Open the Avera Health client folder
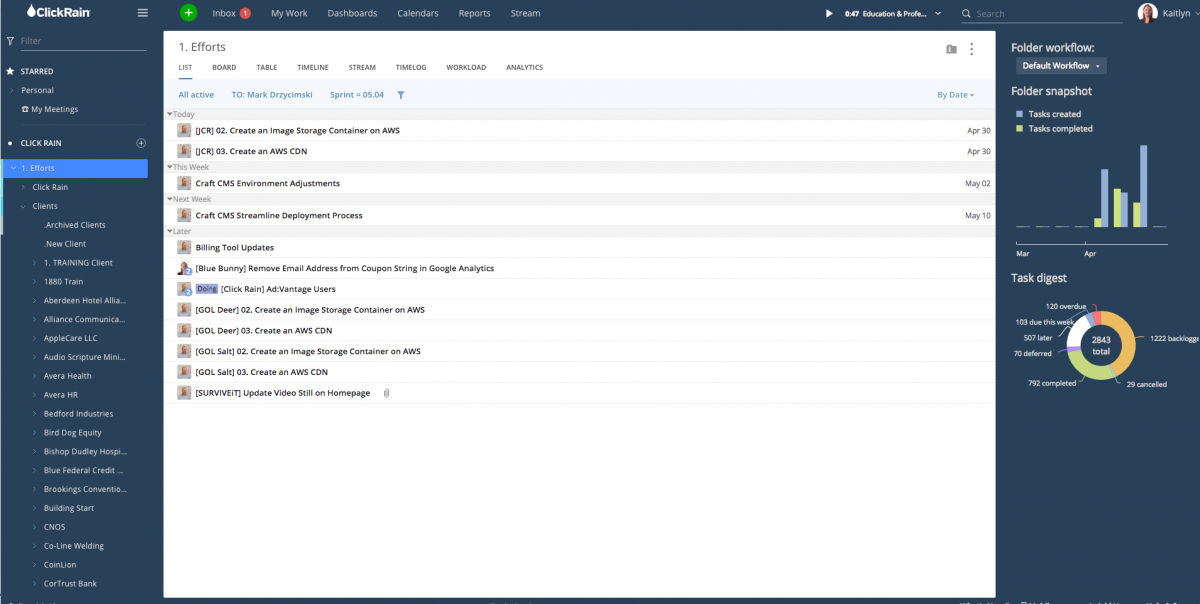The height and width of the screenshot is (604, 1200). [x=68, y=376]
